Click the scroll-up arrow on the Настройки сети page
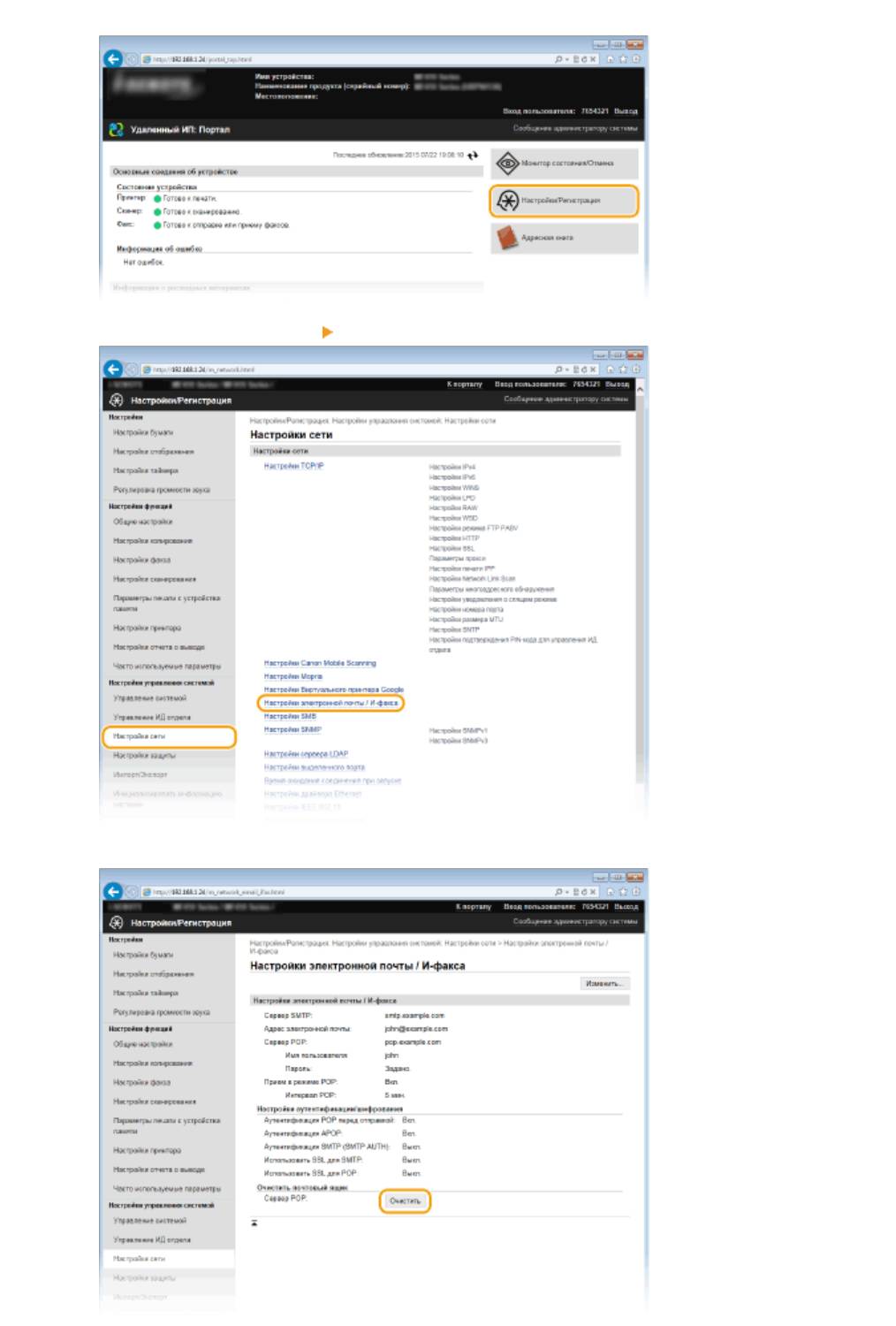The width and height of the screenshot is (896, 1326). coord(641,388)
